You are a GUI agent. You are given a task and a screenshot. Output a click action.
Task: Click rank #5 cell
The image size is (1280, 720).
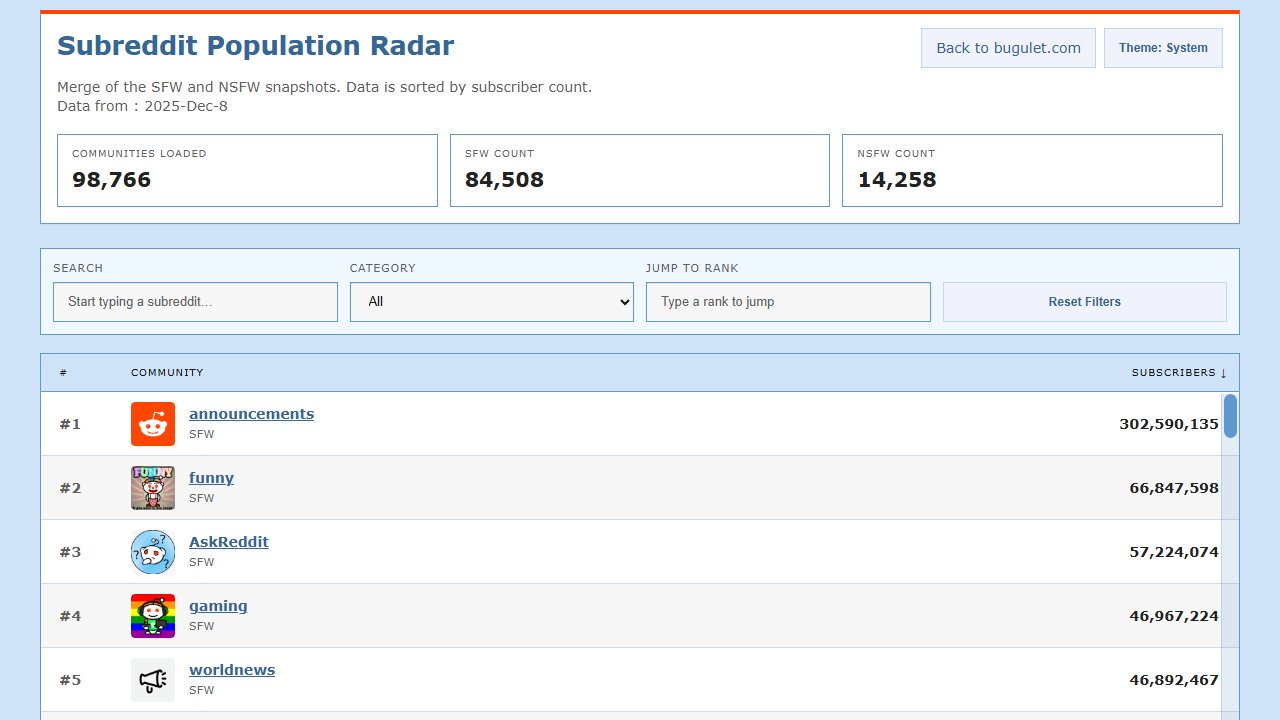70,680
